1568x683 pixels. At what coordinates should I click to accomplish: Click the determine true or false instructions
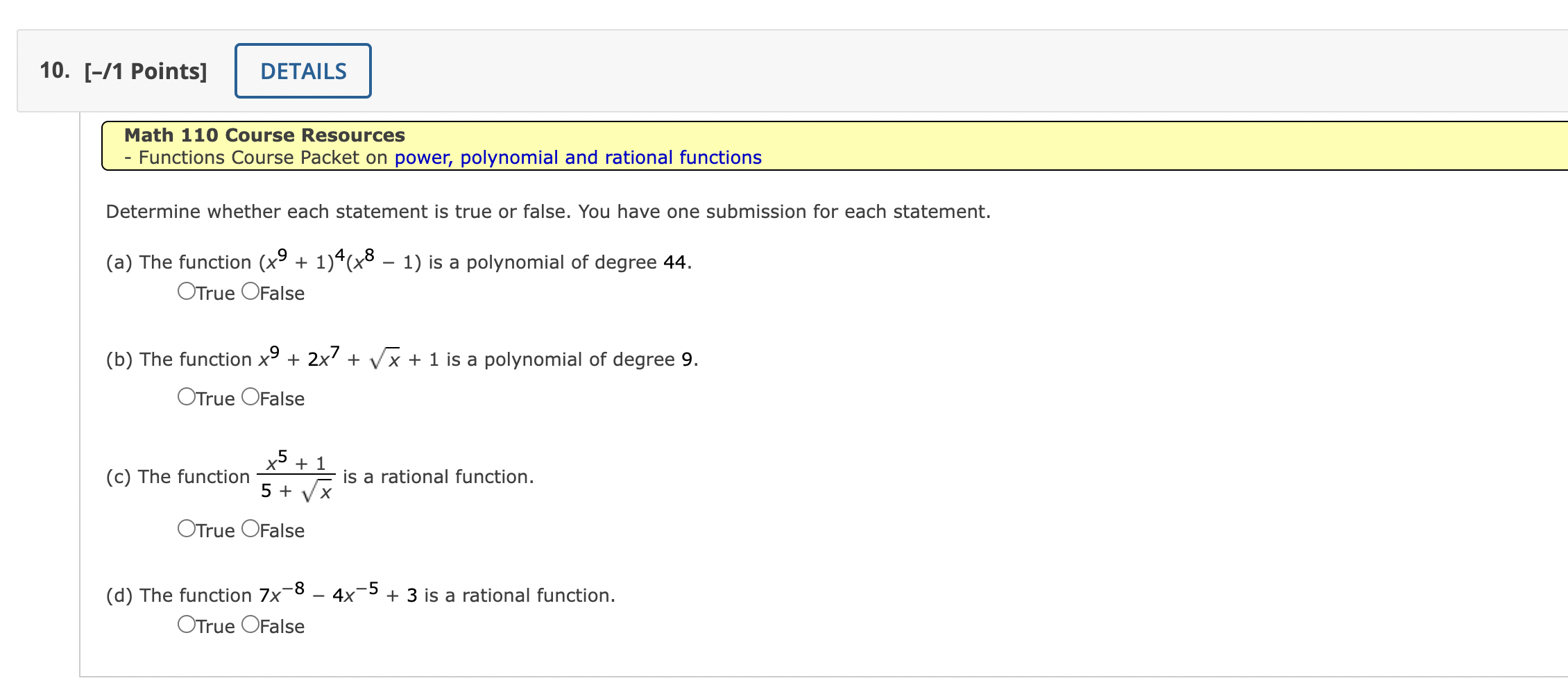click(x=548, y=211)
